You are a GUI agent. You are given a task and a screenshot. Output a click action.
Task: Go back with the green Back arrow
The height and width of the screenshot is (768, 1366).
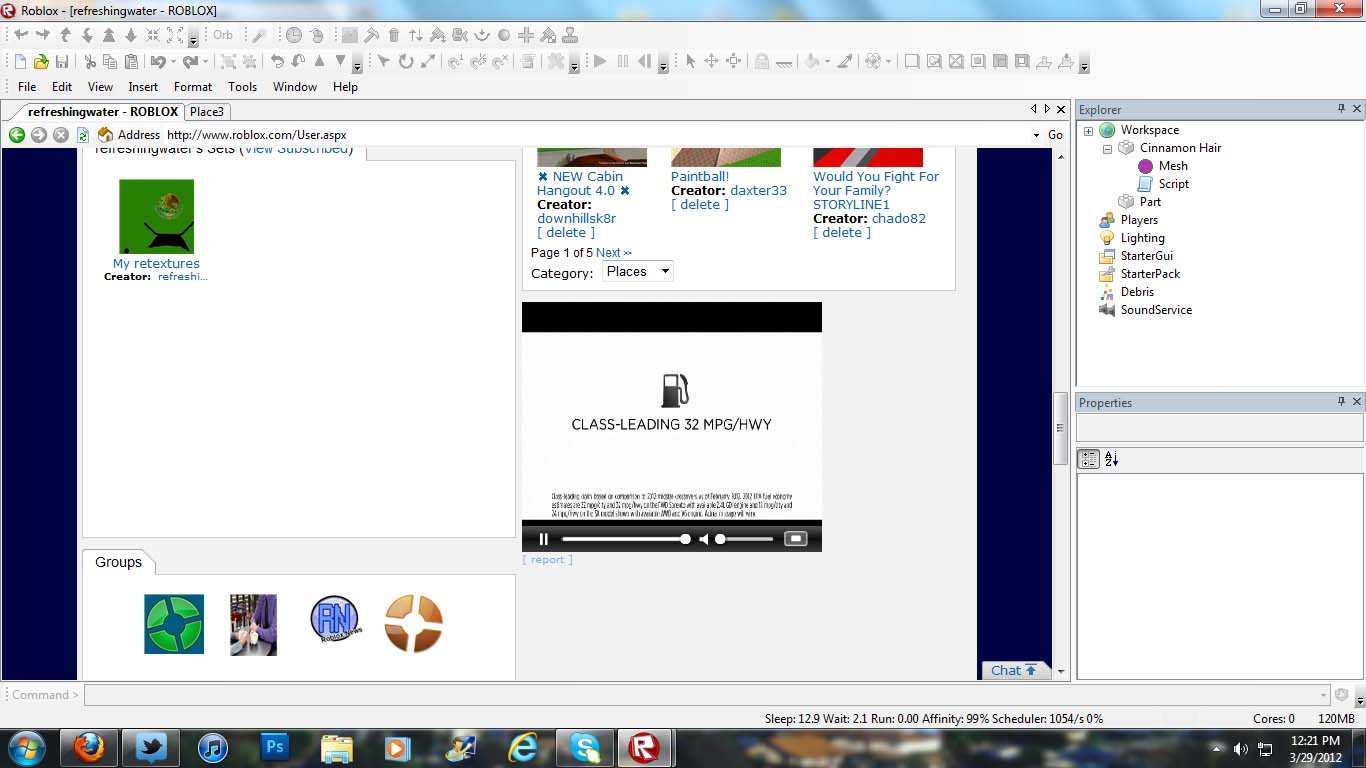(x=17, y=135)
